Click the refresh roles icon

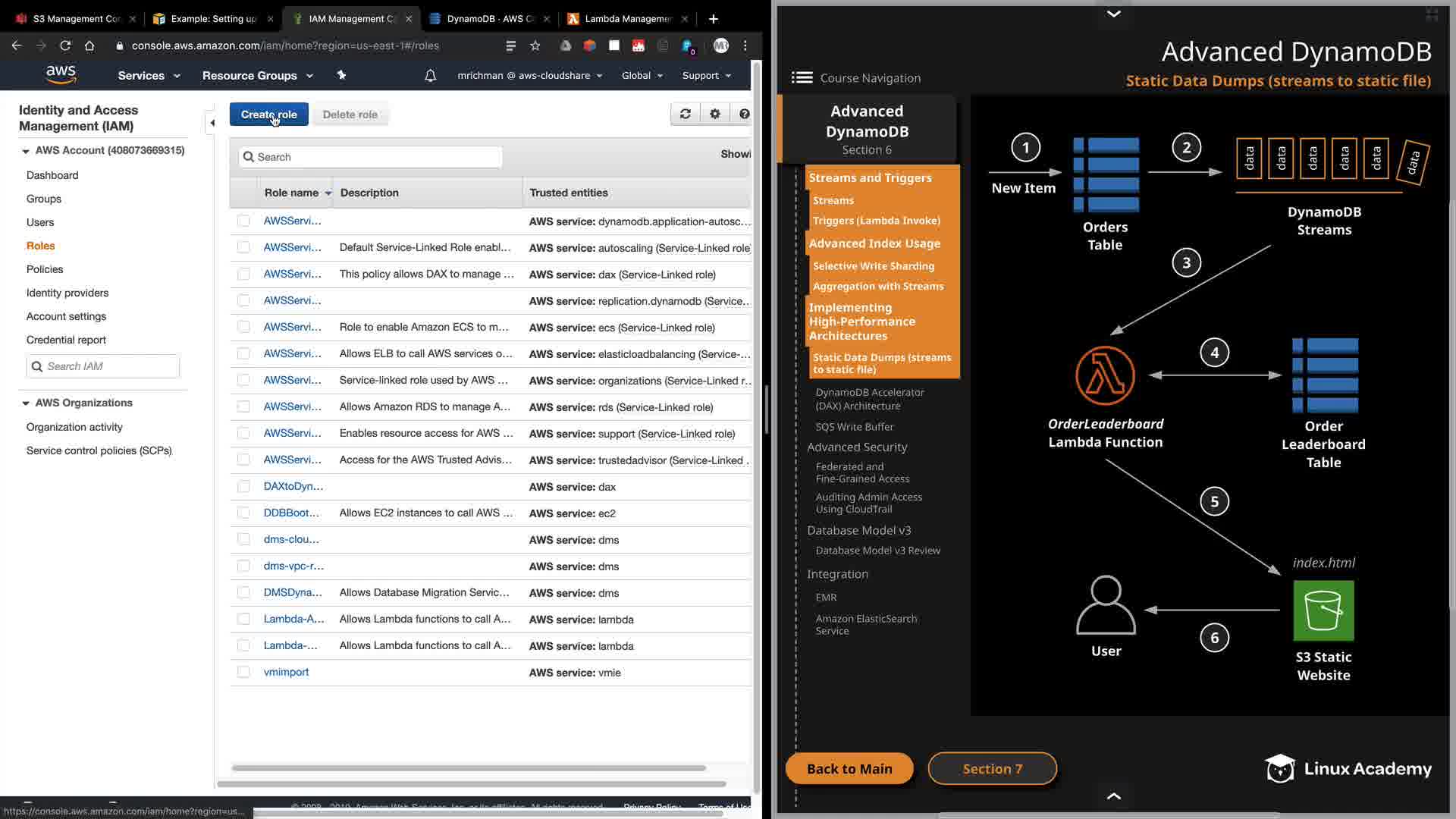tap(685, 114)
